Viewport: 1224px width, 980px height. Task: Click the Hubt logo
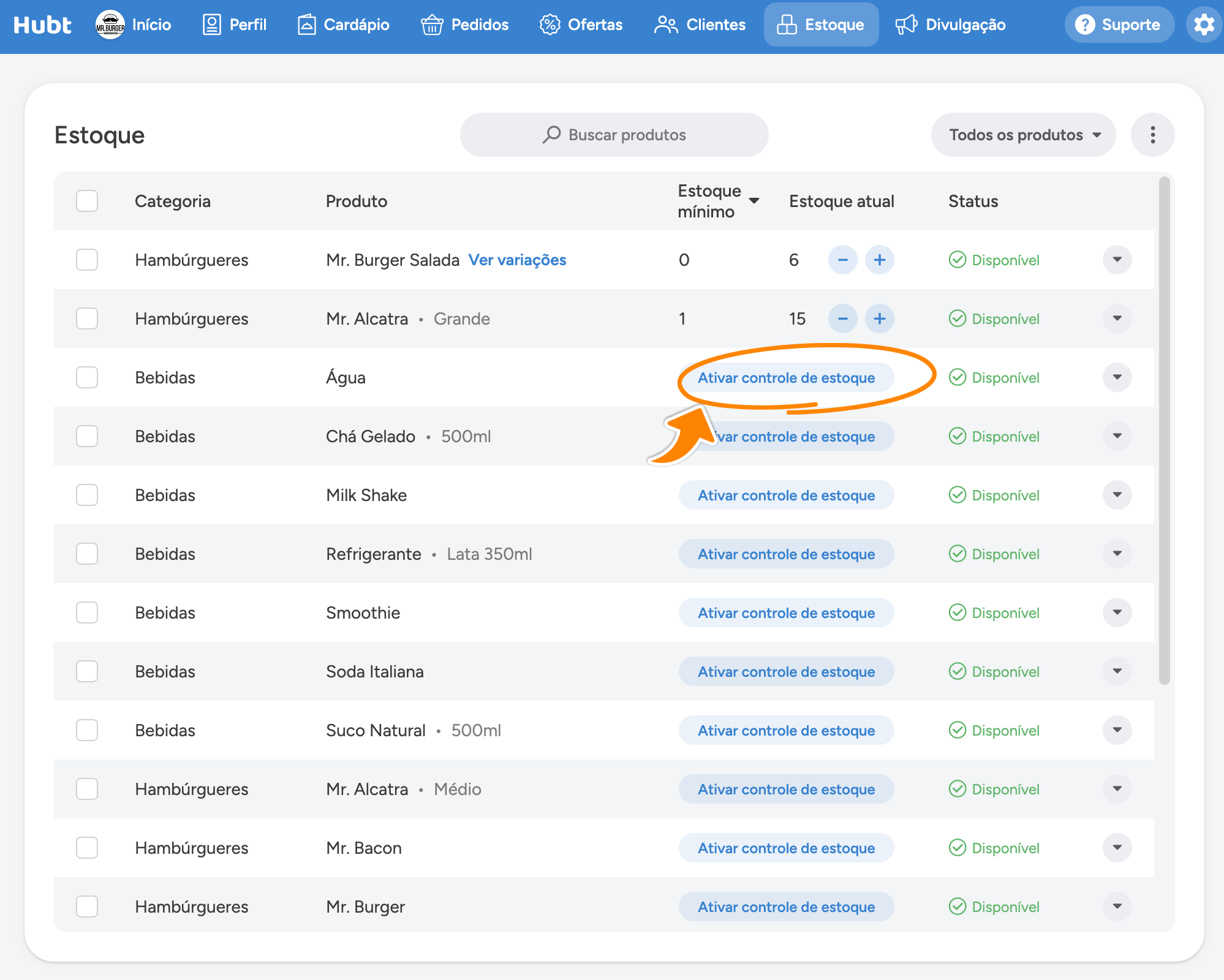pyautogui.click(x=42, y=24)
